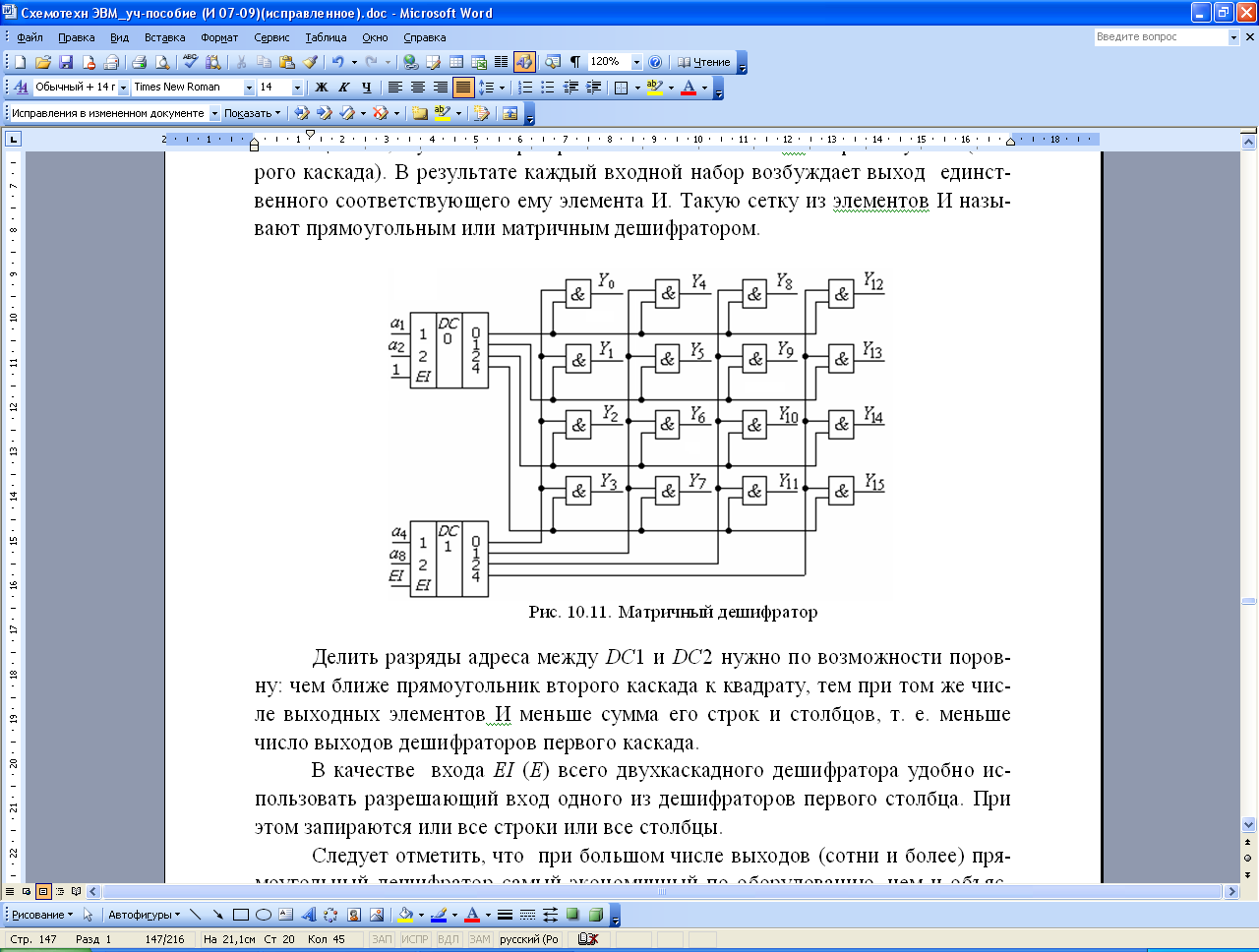The height and width of the screenshot is (952, 1259).
Task: Apply the yellow Fill Color bucket
Action: [x=405, y=915]
